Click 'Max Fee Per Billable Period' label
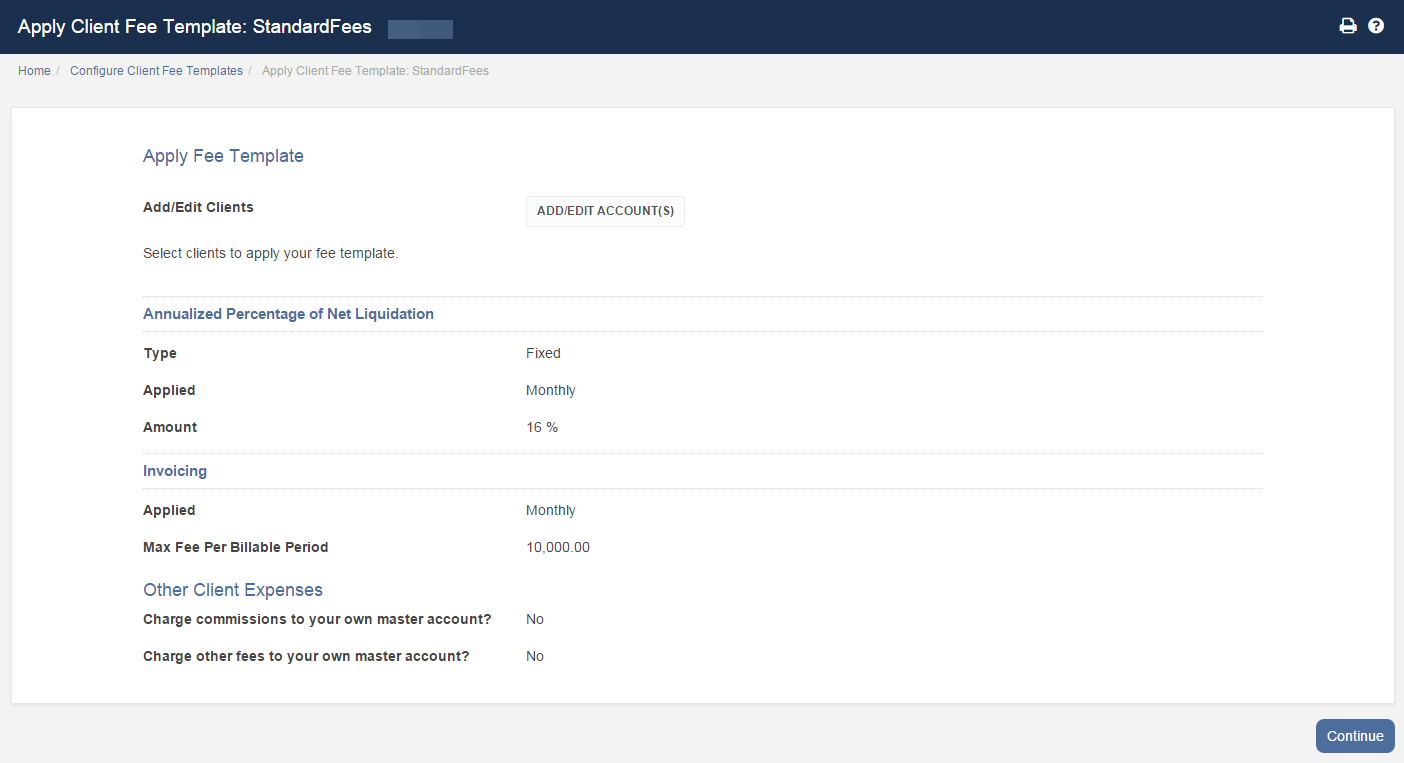Screen dimensions: 1404x763 235,547
